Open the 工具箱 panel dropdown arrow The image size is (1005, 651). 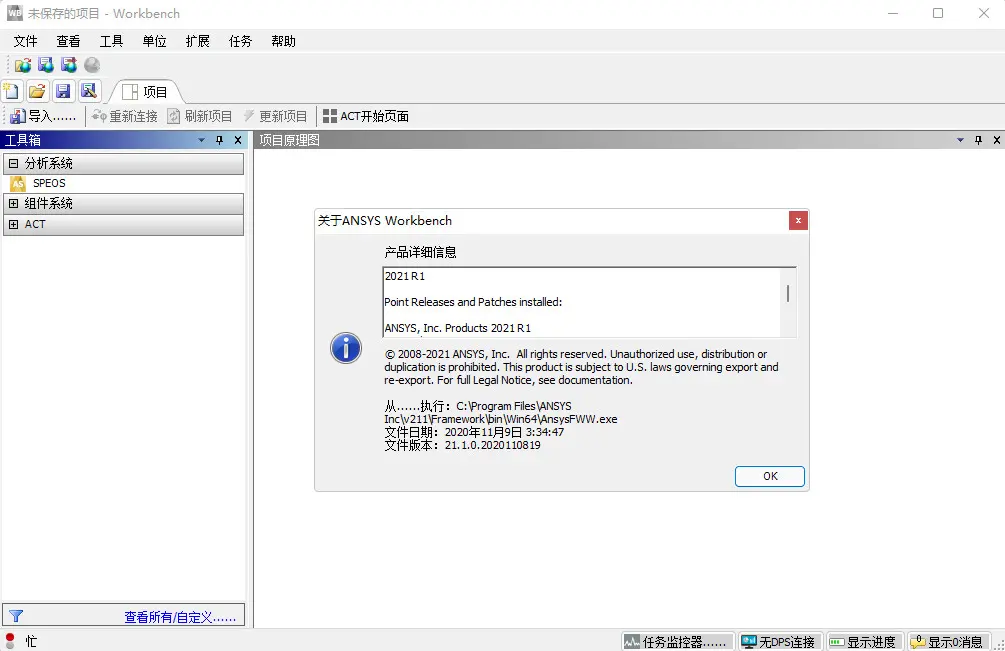pyautogui.click(x=201, y=140)
